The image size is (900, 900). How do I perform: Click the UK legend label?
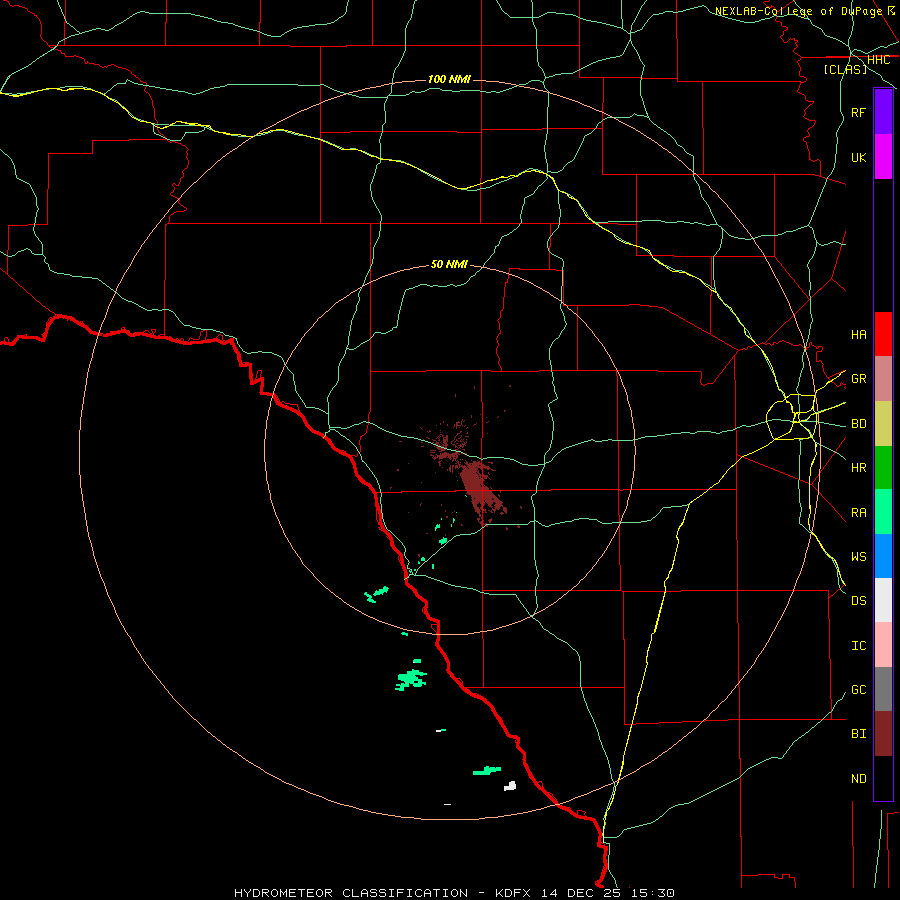click(858, 157)
